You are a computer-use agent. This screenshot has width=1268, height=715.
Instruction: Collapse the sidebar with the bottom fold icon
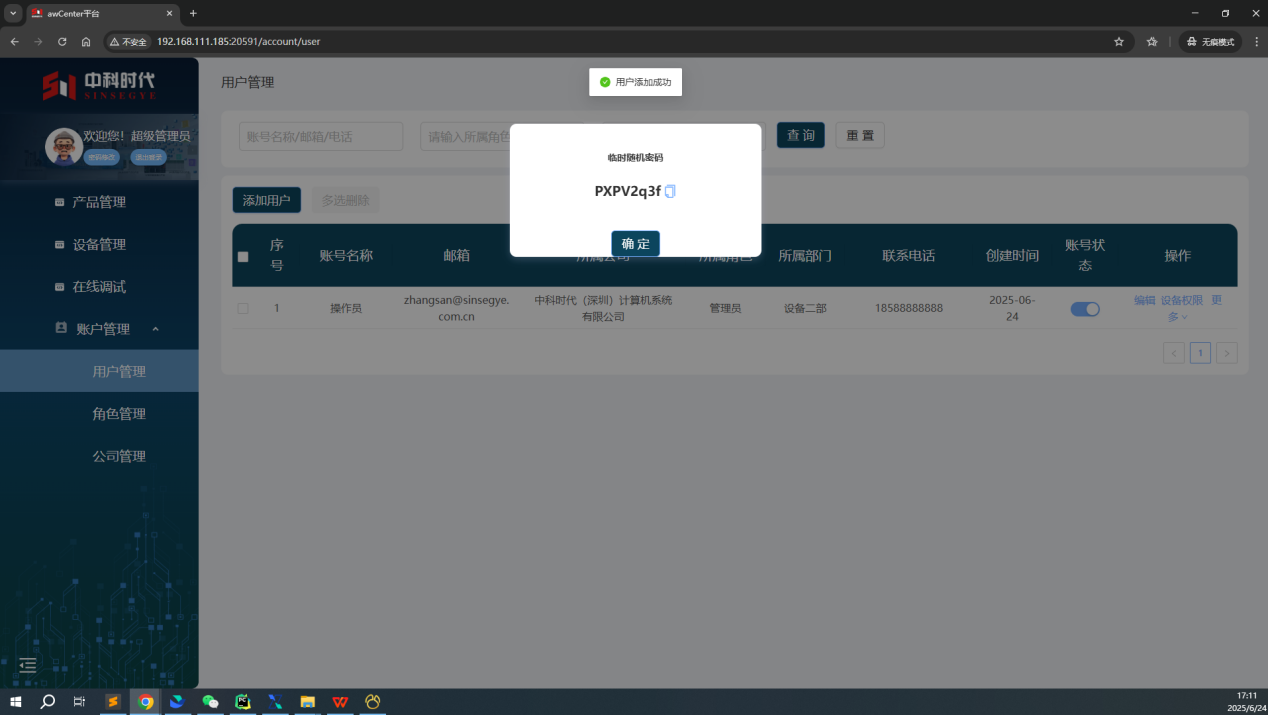coord(28,665)
